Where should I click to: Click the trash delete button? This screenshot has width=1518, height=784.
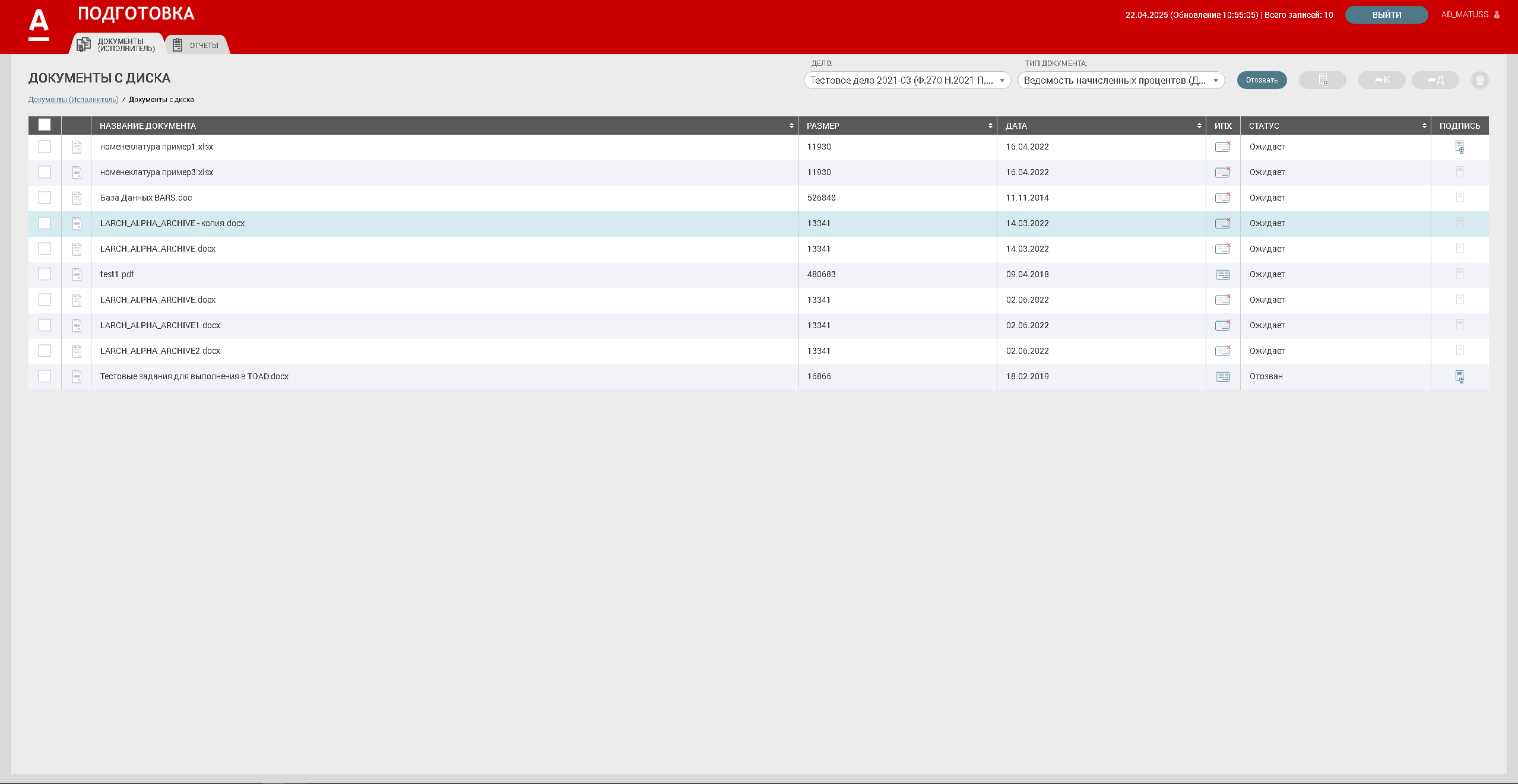click(x=1479, y=80)
